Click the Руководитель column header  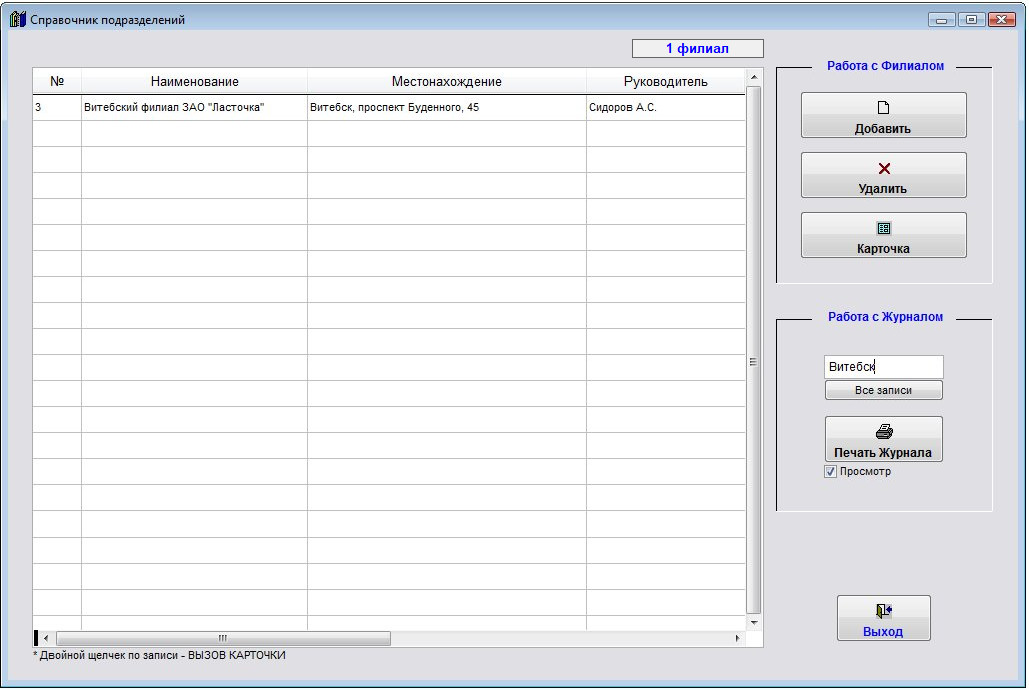click(665, 82)
